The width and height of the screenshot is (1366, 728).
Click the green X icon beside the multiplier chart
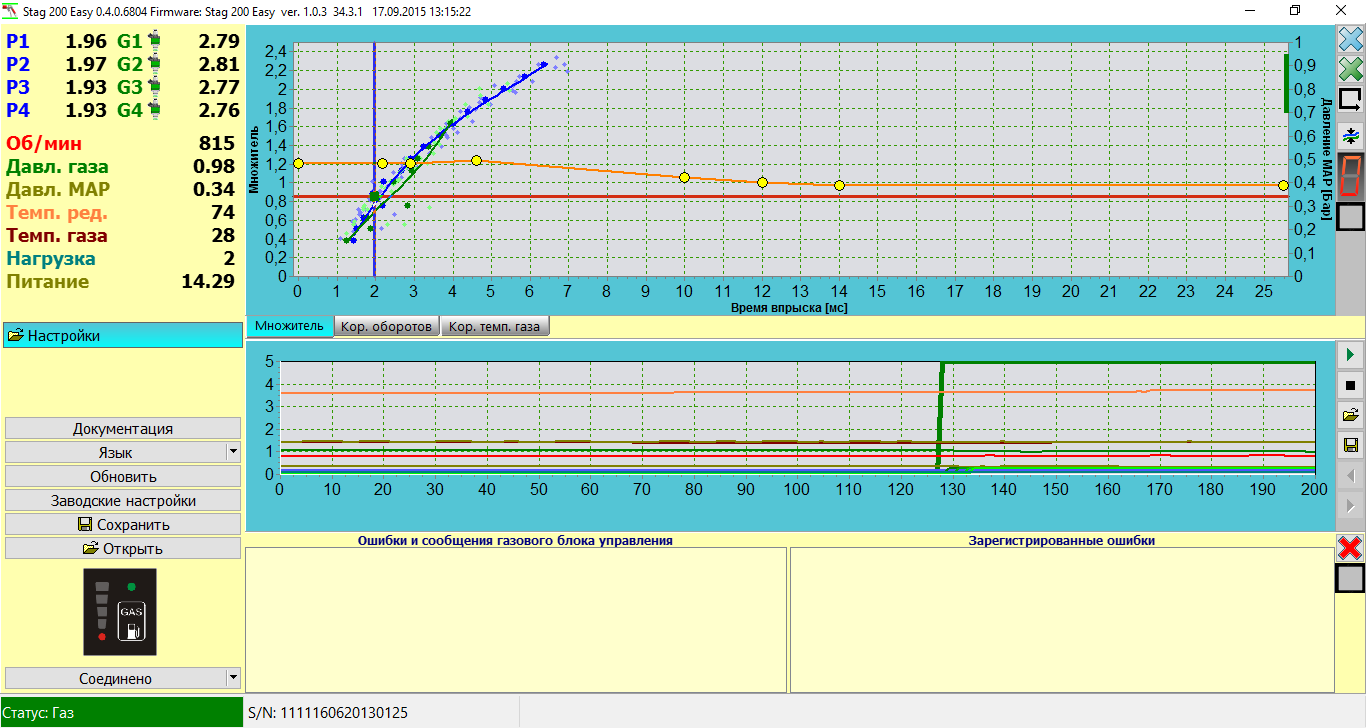[1350, 69]
